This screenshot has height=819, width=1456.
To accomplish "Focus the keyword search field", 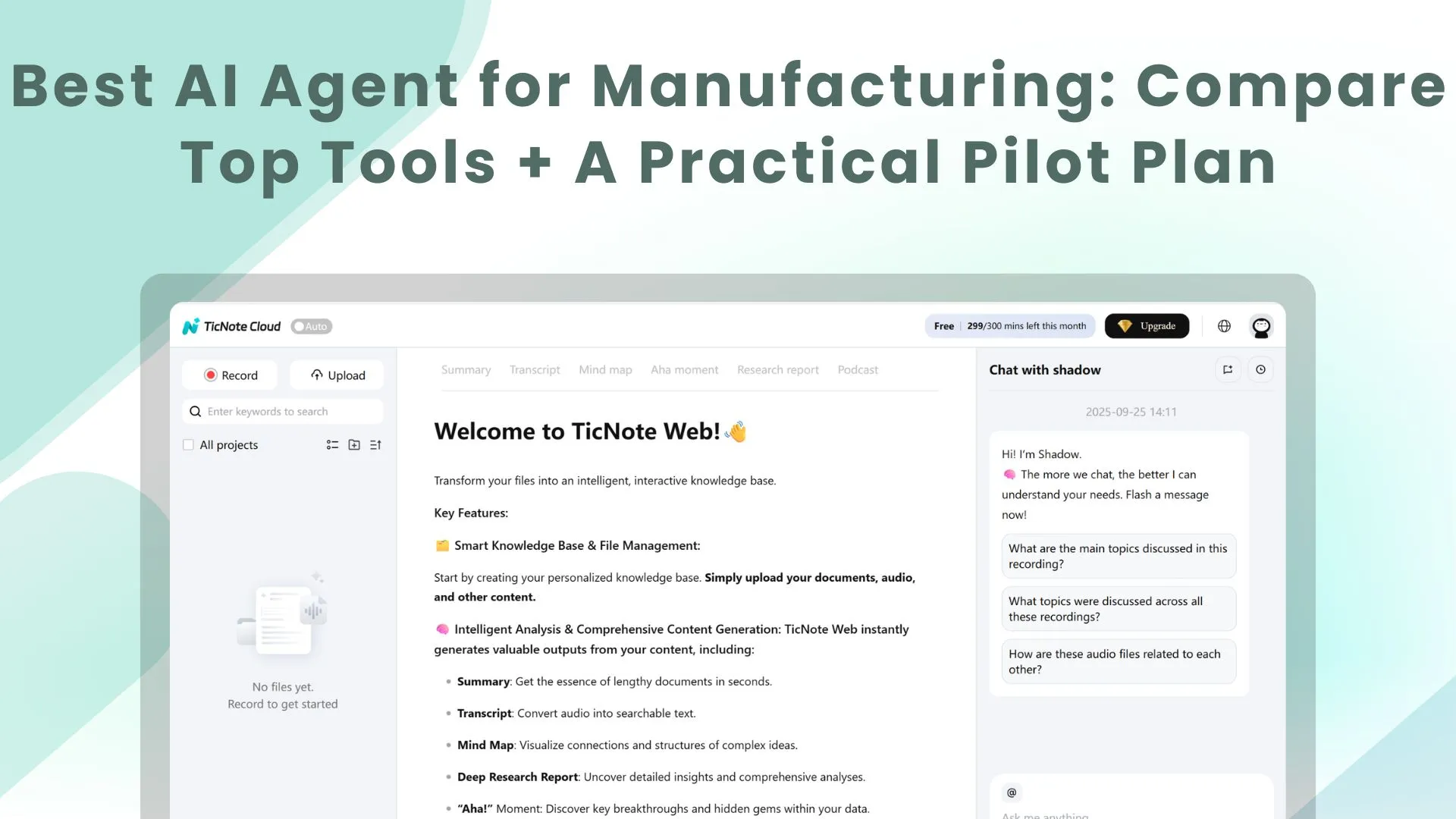I will (x=283, y=411).
